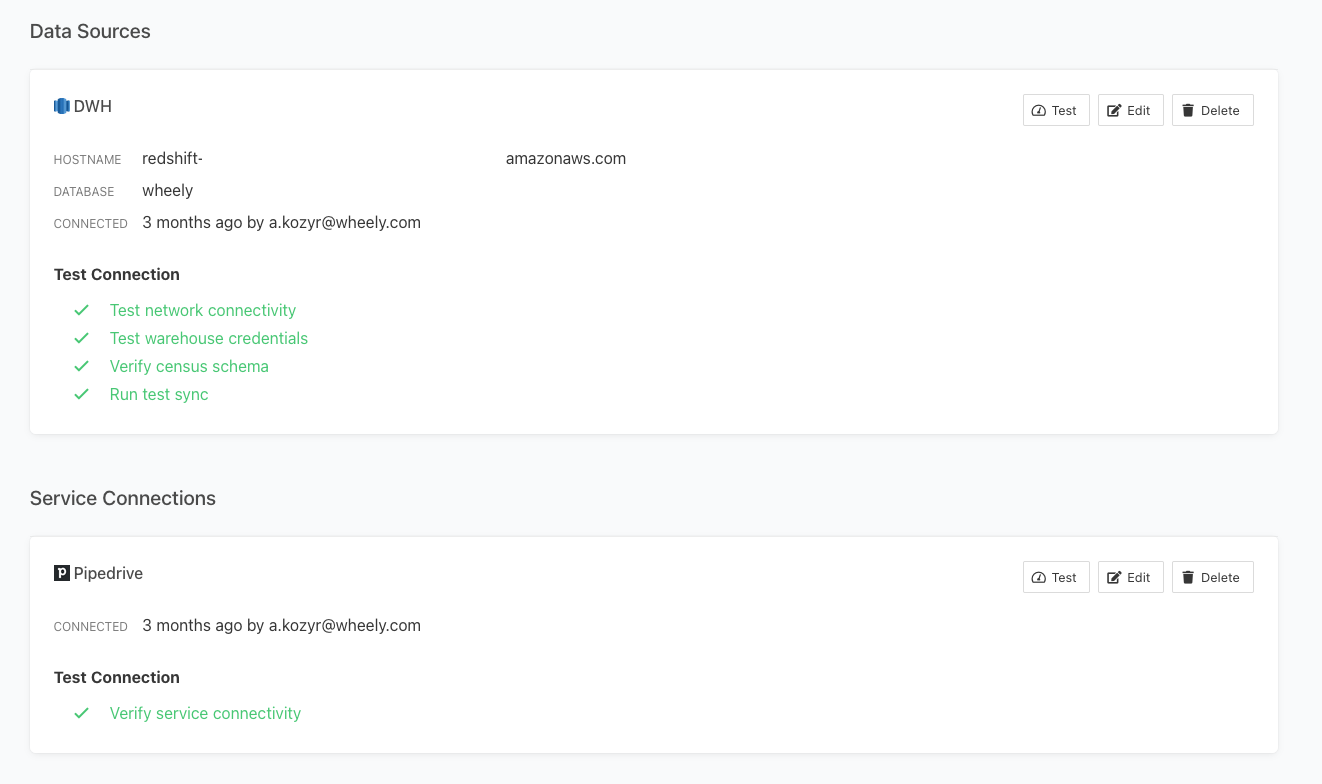Edit the Pipedrive connection
Viewport: 1322px width, 784px height.
[1131, 577]
